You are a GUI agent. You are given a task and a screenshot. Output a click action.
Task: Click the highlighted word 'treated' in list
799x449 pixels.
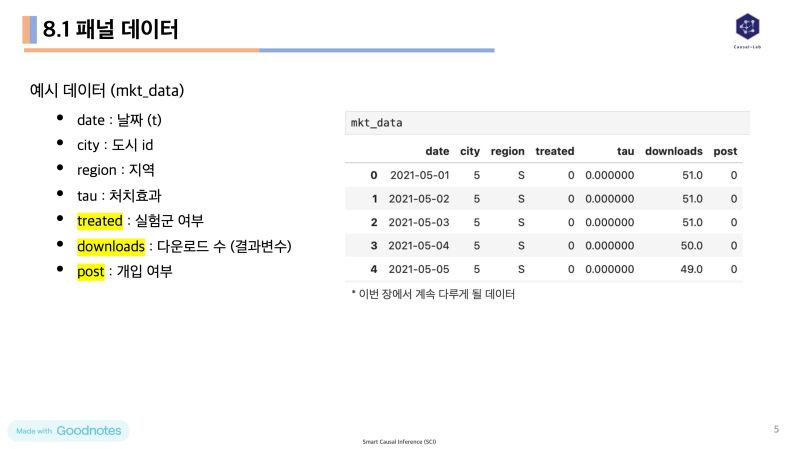point(100,221)
